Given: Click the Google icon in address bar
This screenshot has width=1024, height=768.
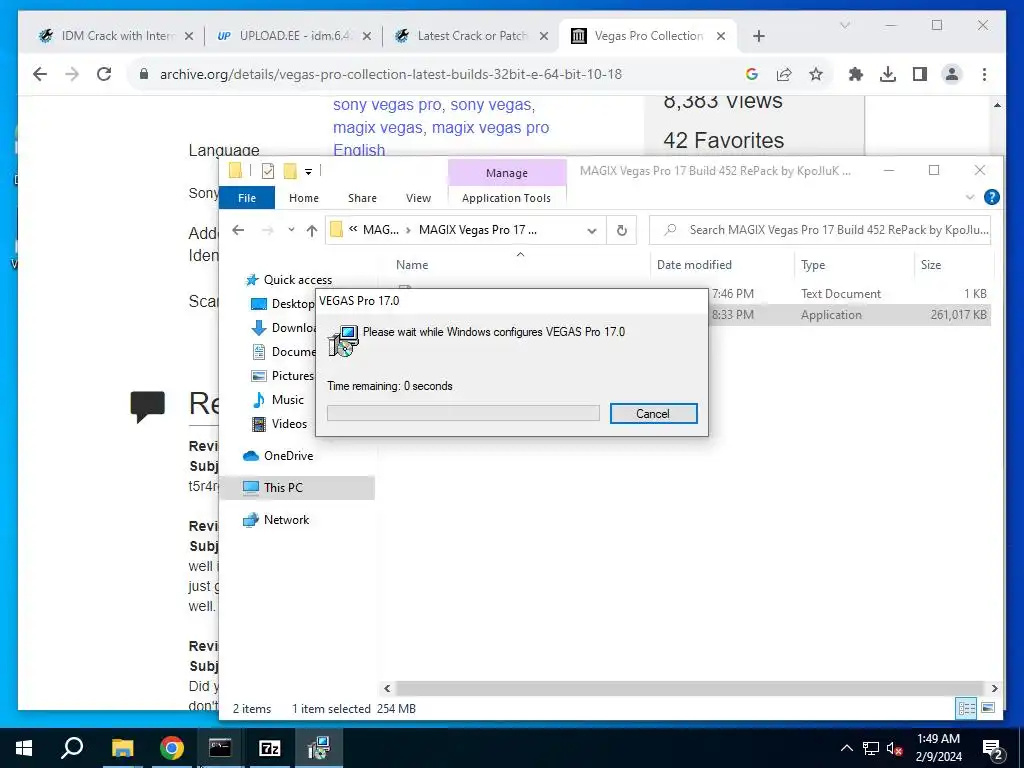Looking at the screenshot, I should coord(752,74).
